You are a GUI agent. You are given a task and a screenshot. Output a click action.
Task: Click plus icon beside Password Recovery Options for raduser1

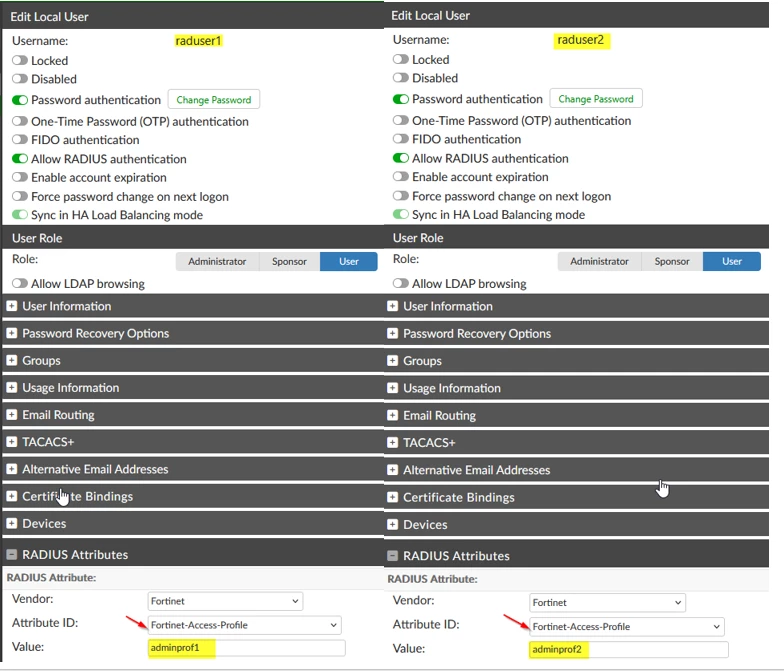tap(12, 333)
